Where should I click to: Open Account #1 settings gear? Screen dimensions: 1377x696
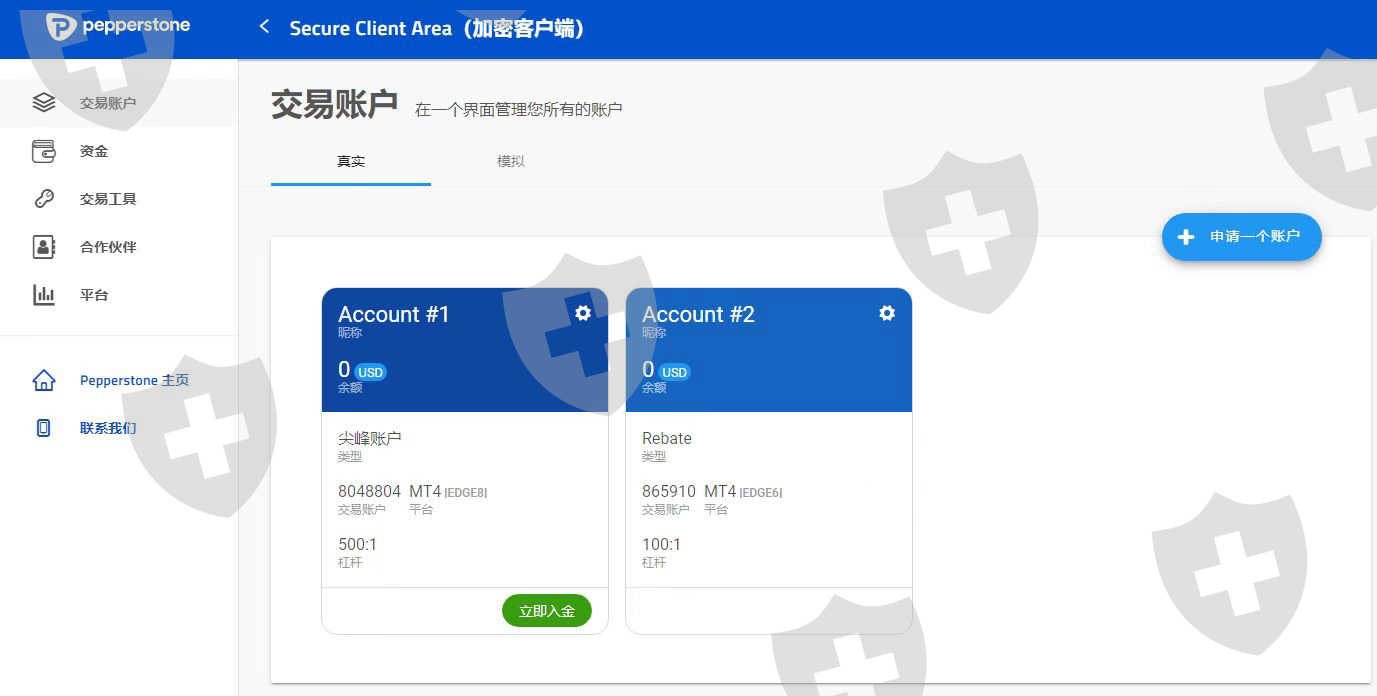coord(583,313)
